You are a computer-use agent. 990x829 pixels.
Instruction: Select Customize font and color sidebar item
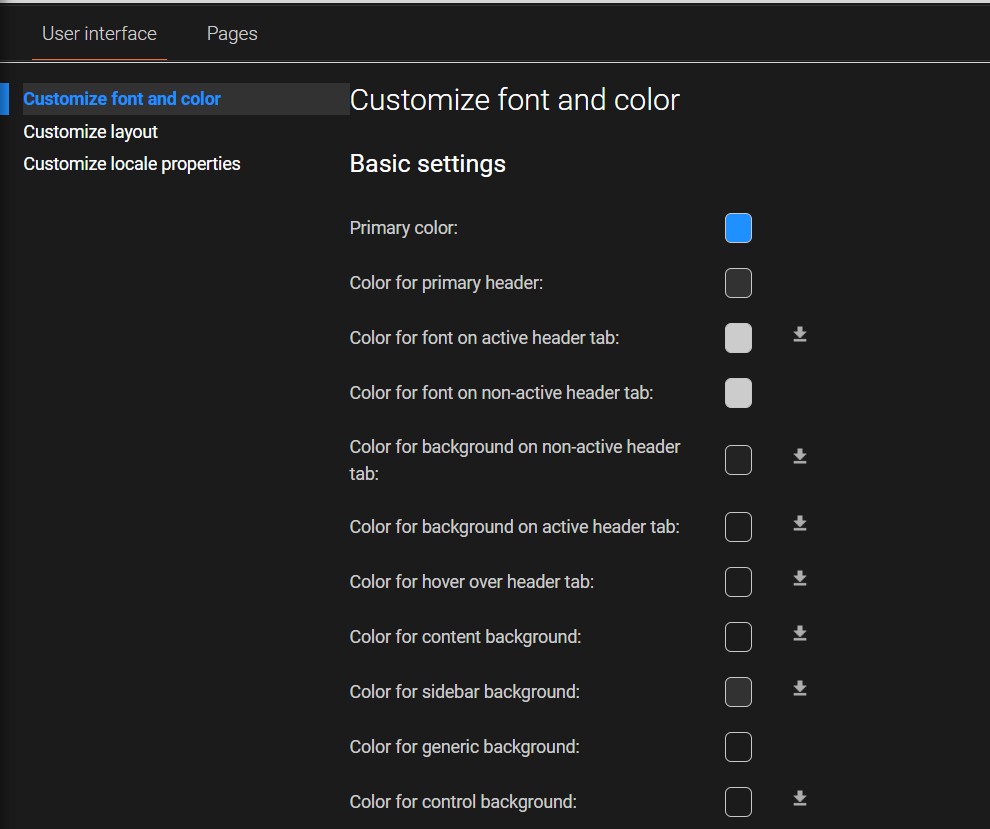tap(122, 99)
